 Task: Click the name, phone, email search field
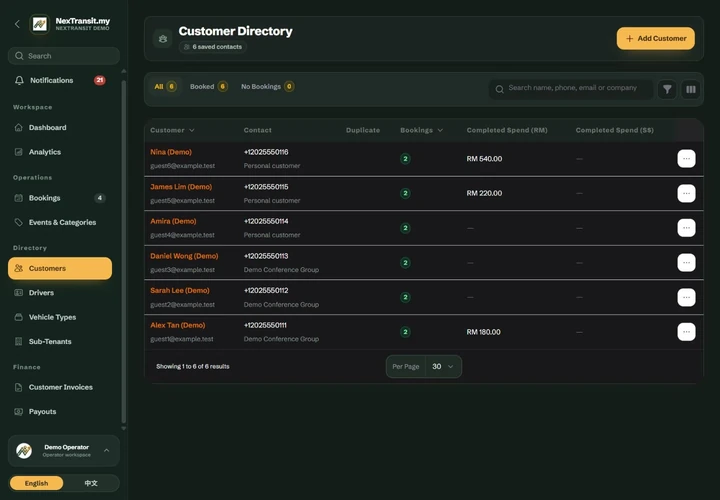coord(571,89)
